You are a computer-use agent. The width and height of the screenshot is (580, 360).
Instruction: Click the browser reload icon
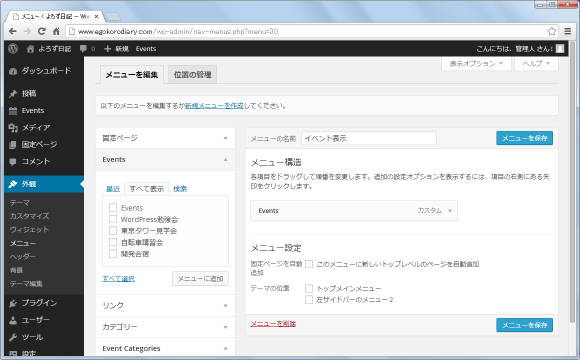point(41,31)
